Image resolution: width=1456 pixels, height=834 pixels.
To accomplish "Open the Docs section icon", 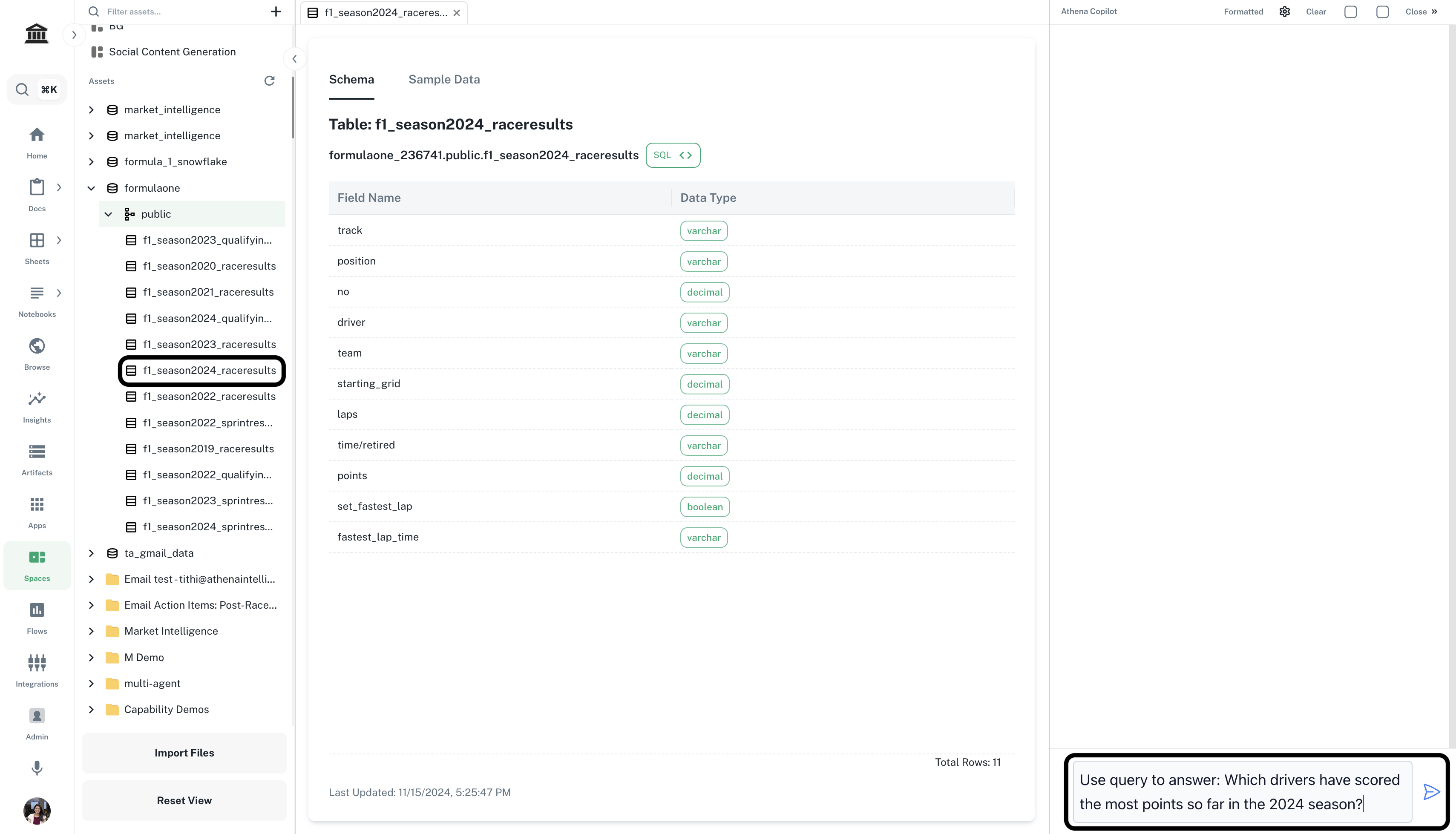I will click(37, 187).
